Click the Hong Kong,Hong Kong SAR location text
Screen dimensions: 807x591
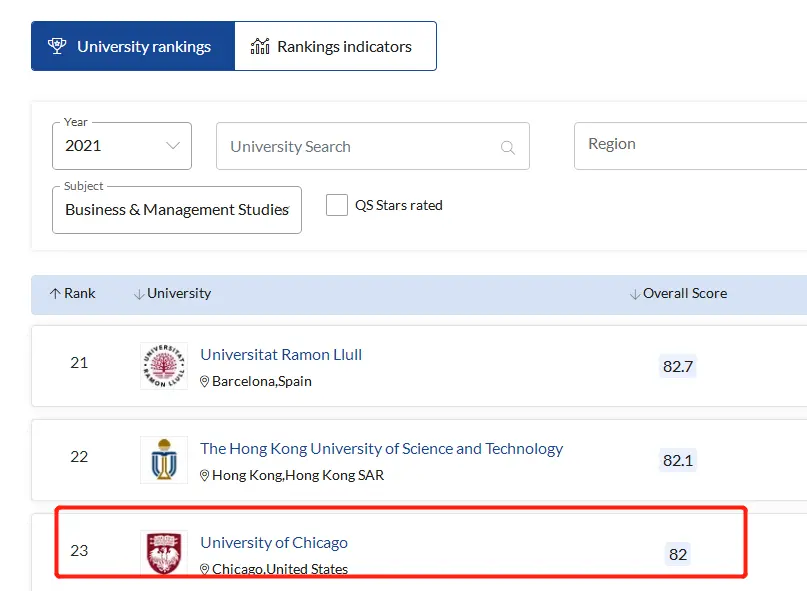[x=298, y=475]
